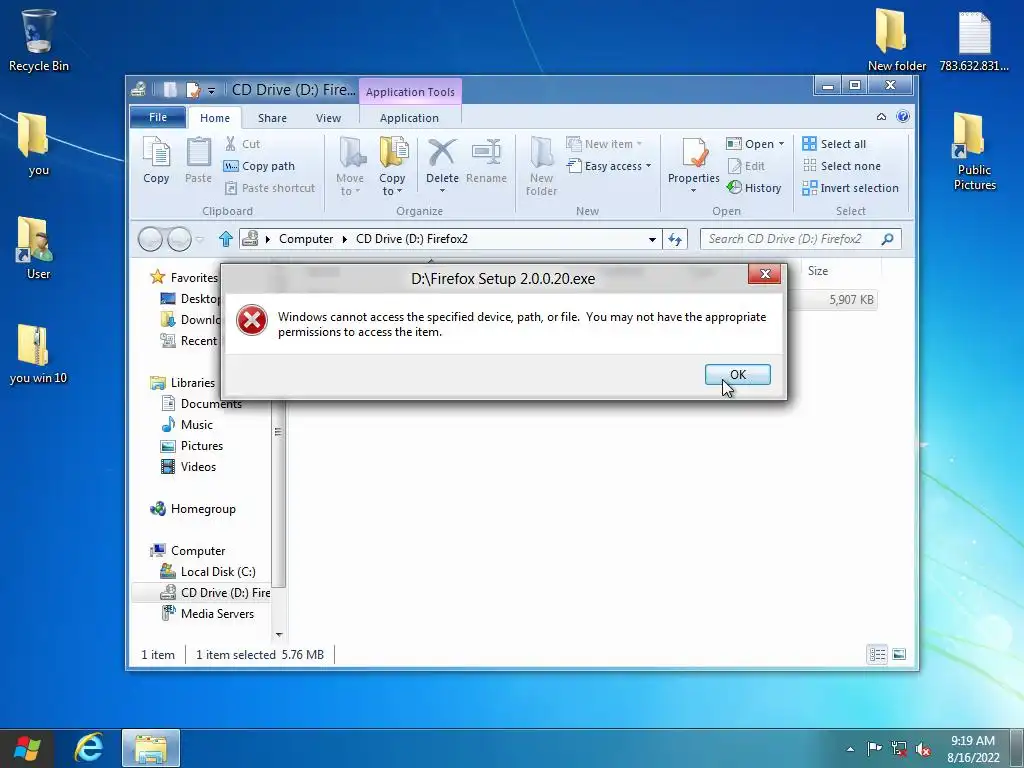The height and width of the screenshot is (768, 1024).
Task: Open Music library in navigation pane
Action: [187, 424]
